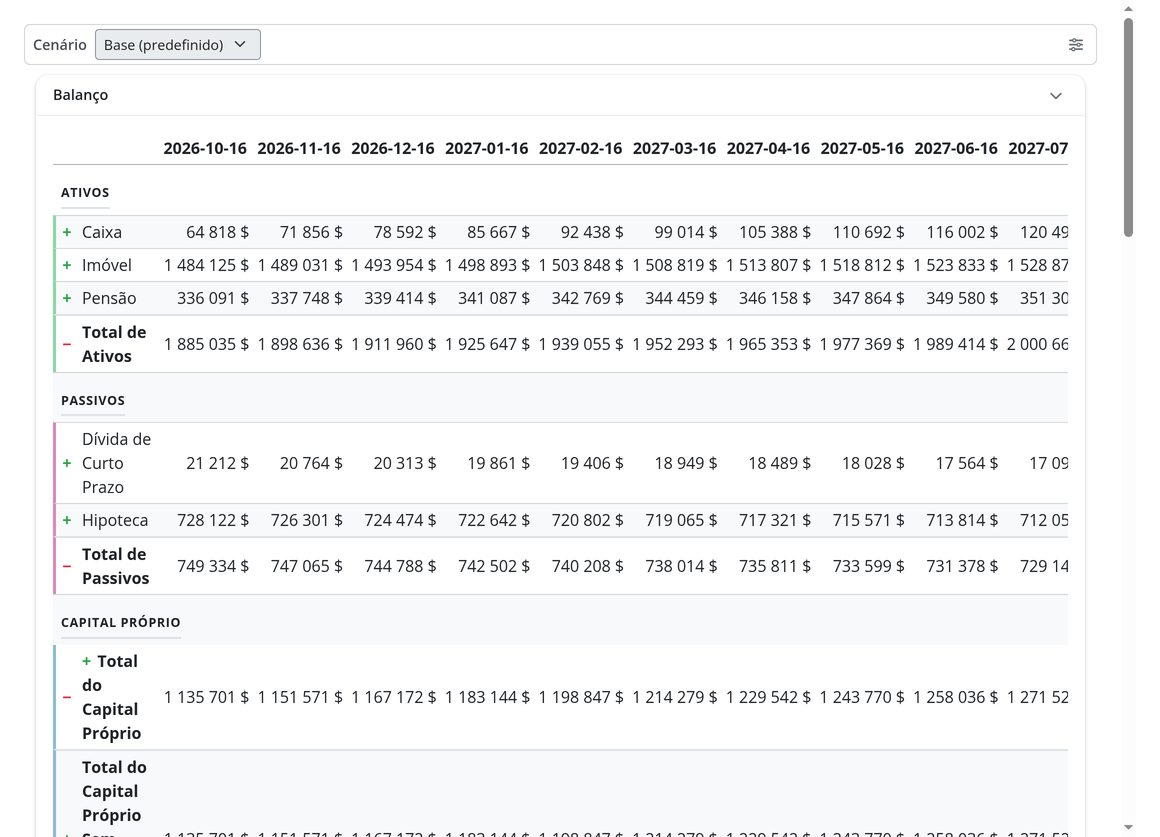Expand the Pensão row
Viewport: 1160px width, 837px height.
click(67, 298)
